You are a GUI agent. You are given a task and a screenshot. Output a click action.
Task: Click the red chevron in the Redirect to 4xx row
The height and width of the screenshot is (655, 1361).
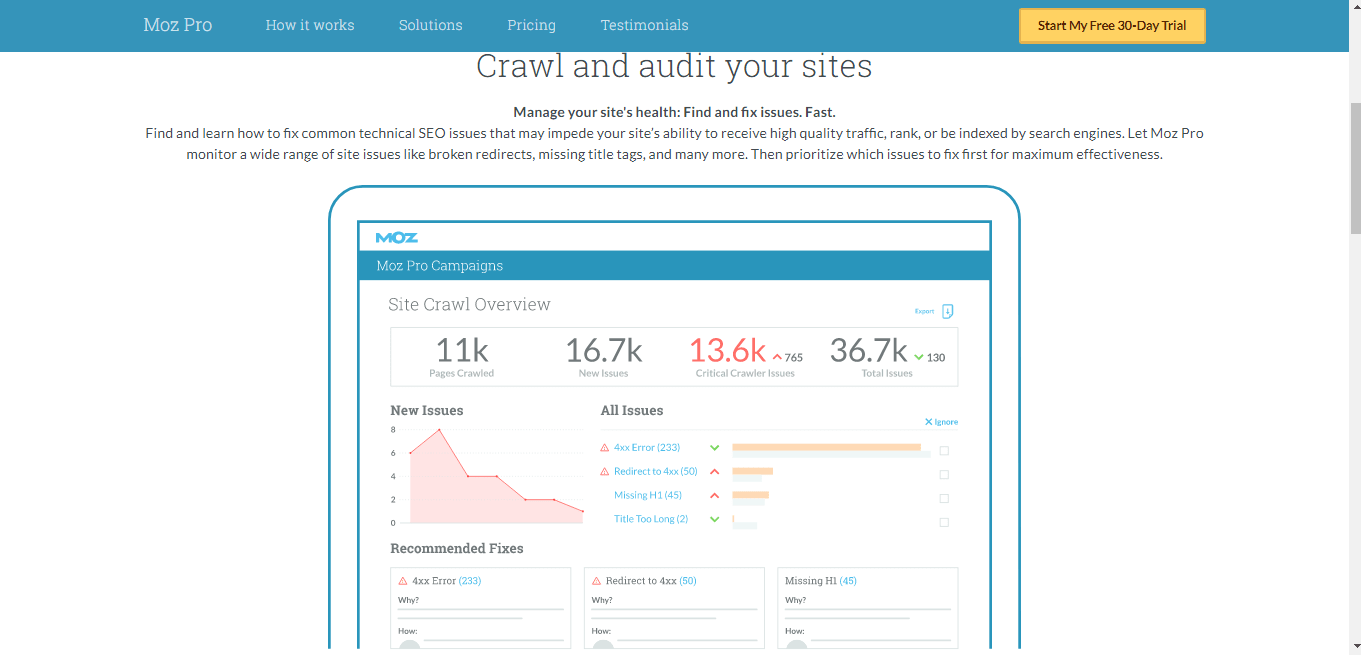click(715, 472)
